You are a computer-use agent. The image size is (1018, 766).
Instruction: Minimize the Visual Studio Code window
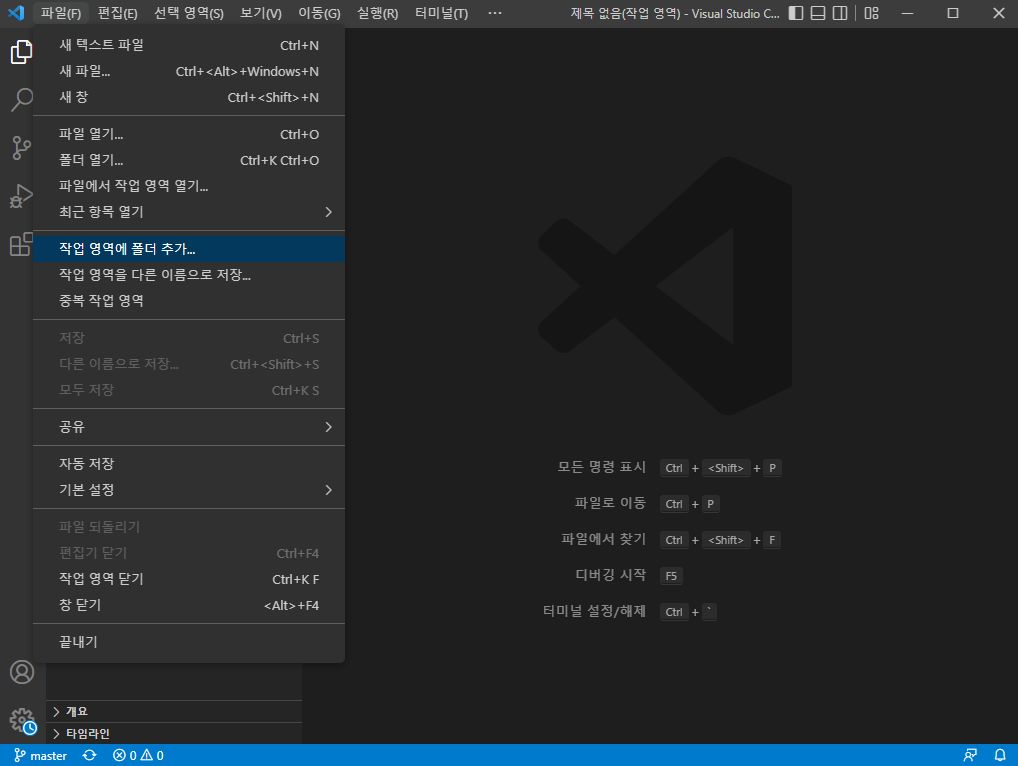tap(908, 13)
